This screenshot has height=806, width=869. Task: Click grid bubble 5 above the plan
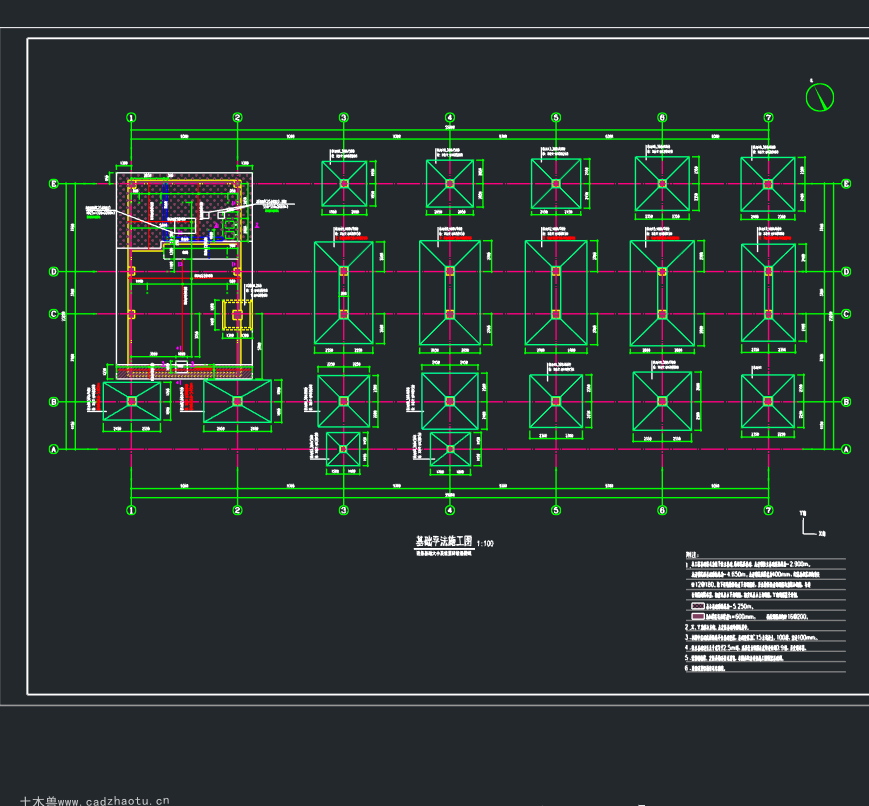[x=556, y=118]
